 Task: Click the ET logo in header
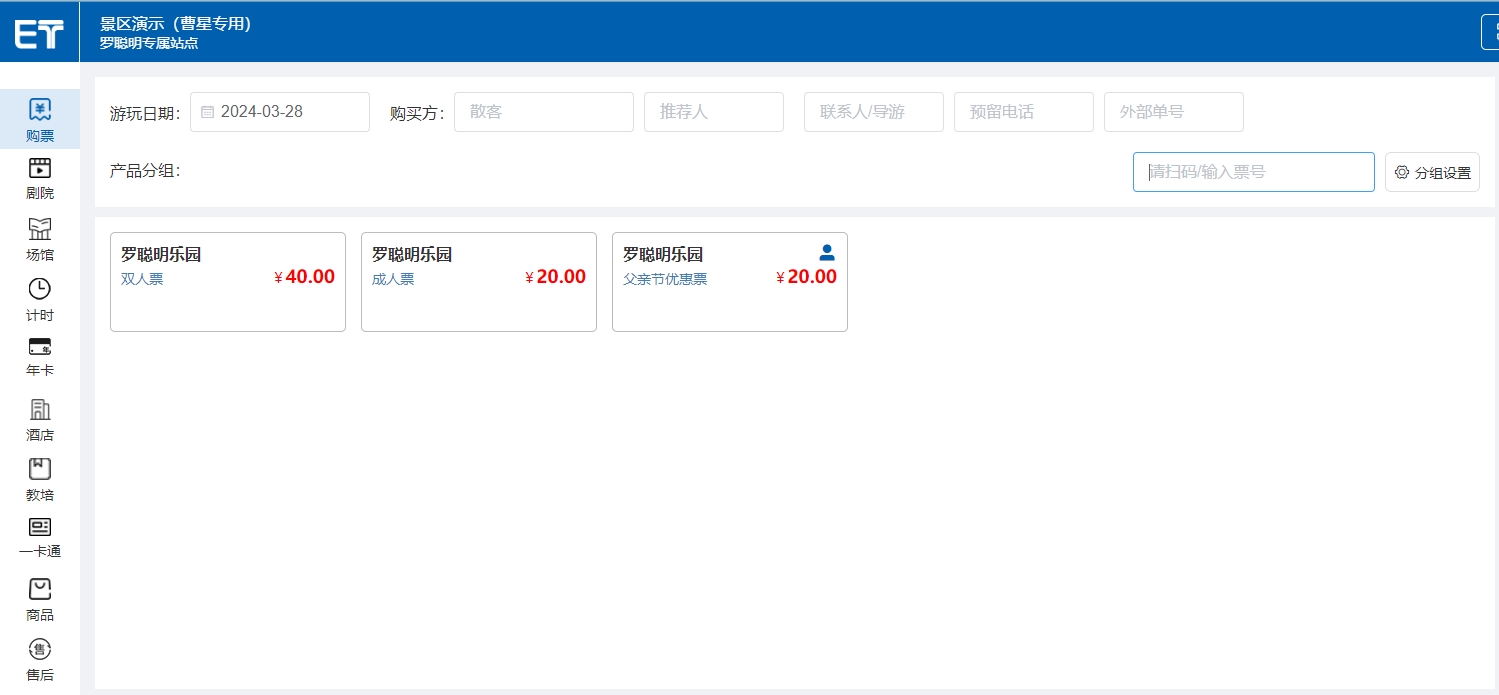39,34
